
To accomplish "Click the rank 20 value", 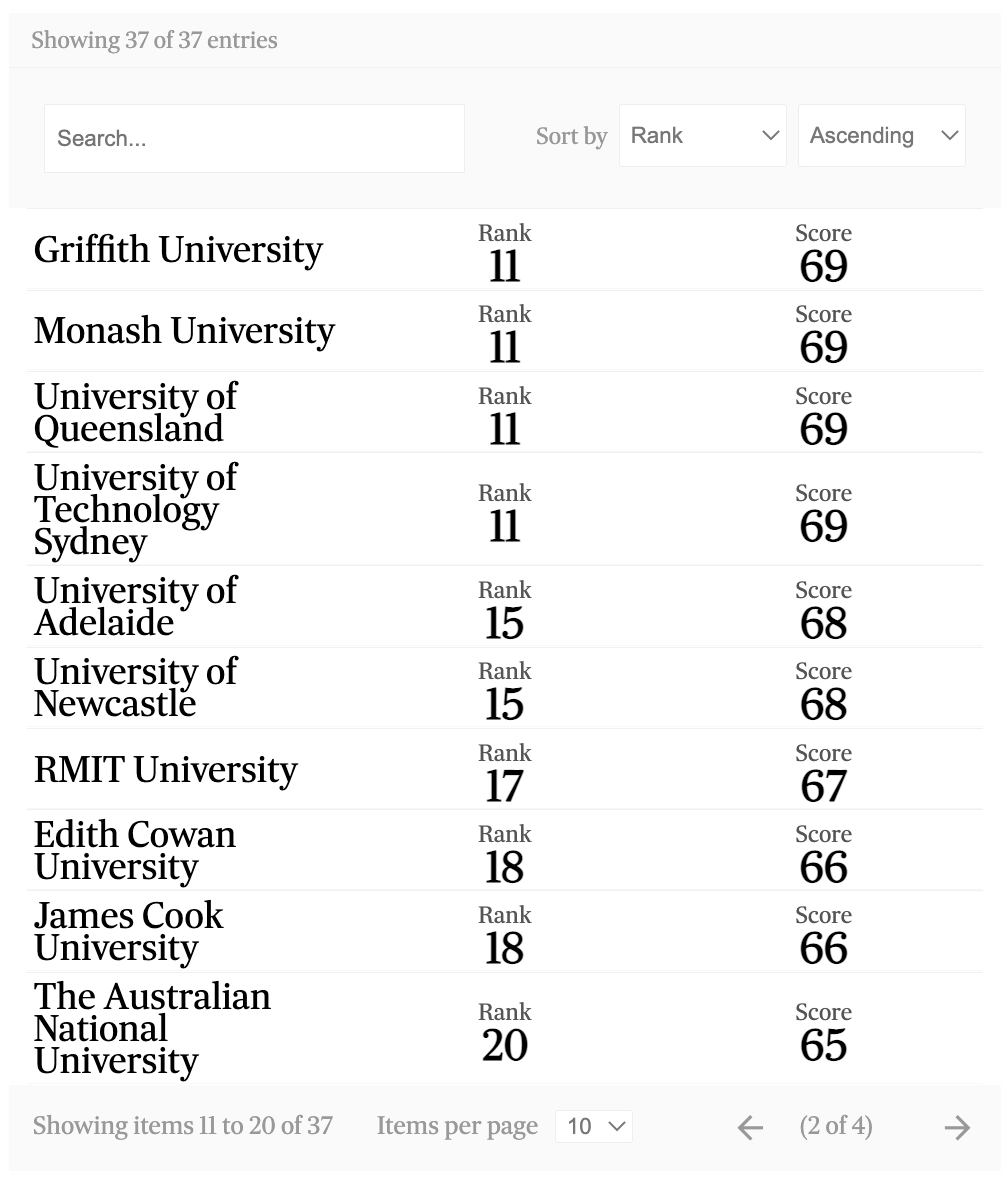I will pos(504,1046).
